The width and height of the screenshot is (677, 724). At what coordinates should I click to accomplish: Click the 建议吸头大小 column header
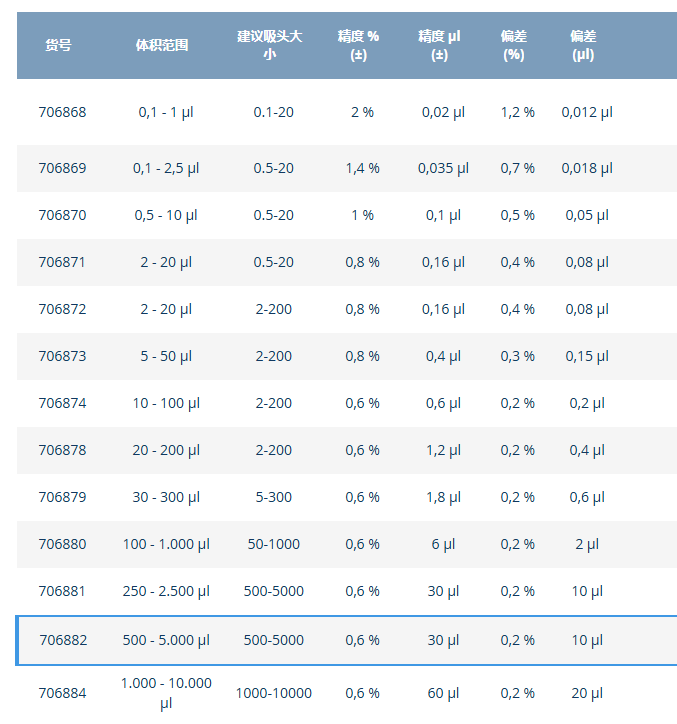(270, 45)
